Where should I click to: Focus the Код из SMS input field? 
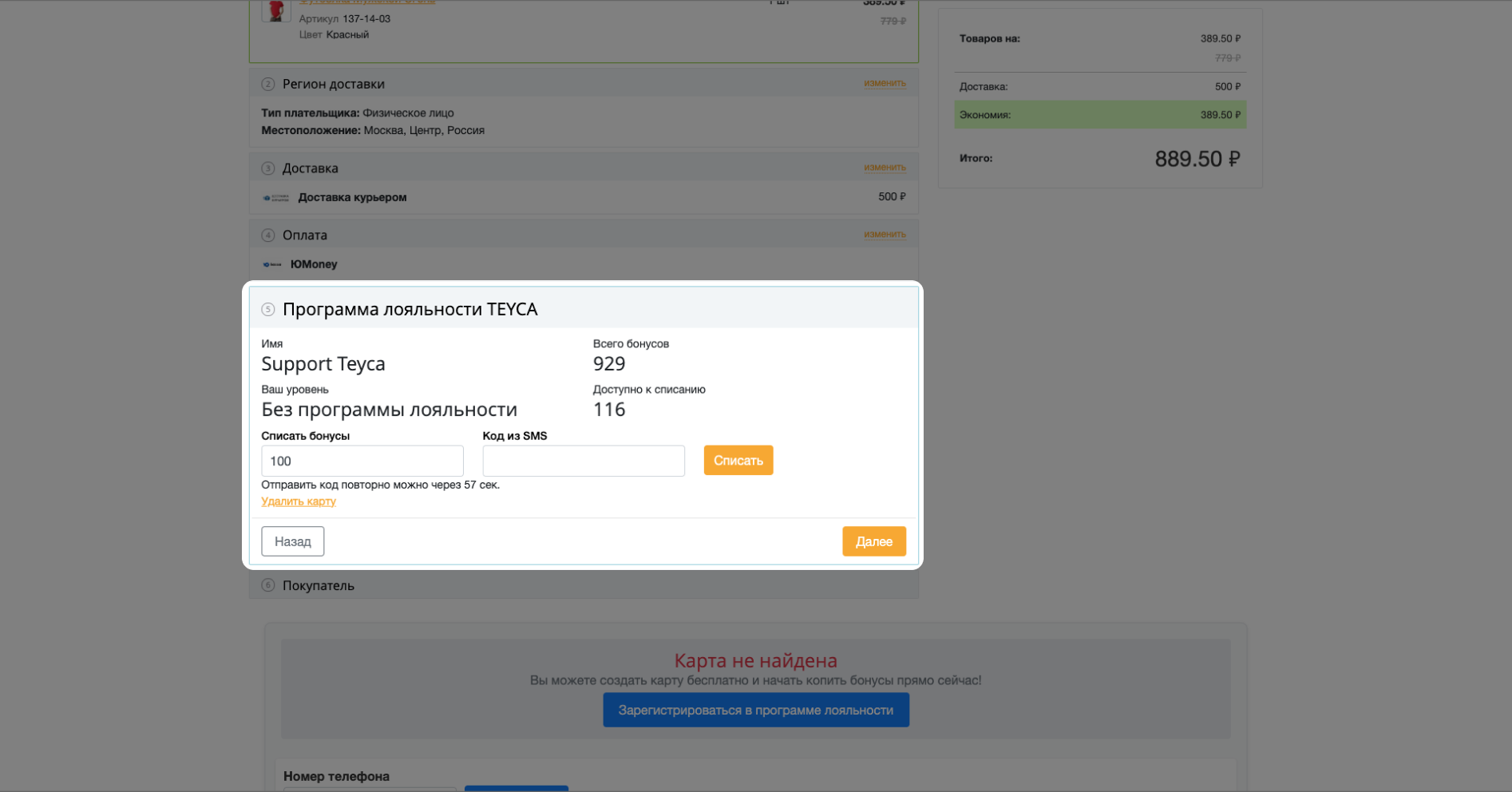584,461
